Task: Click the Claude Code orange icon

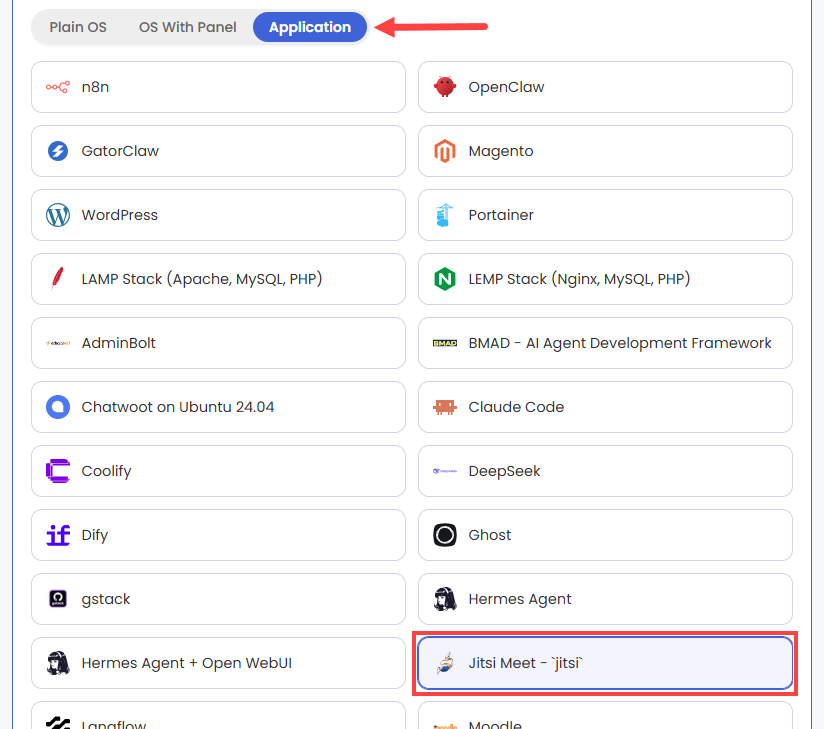Action: click(x=445, y=407)
